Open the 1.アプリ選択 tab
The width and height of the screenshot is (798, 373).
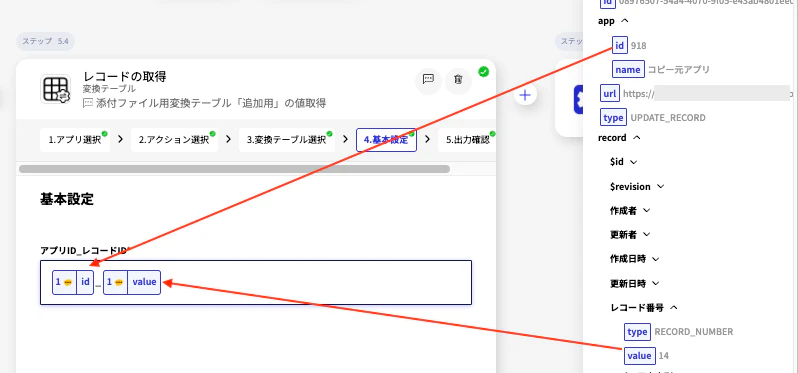[75, 140]
